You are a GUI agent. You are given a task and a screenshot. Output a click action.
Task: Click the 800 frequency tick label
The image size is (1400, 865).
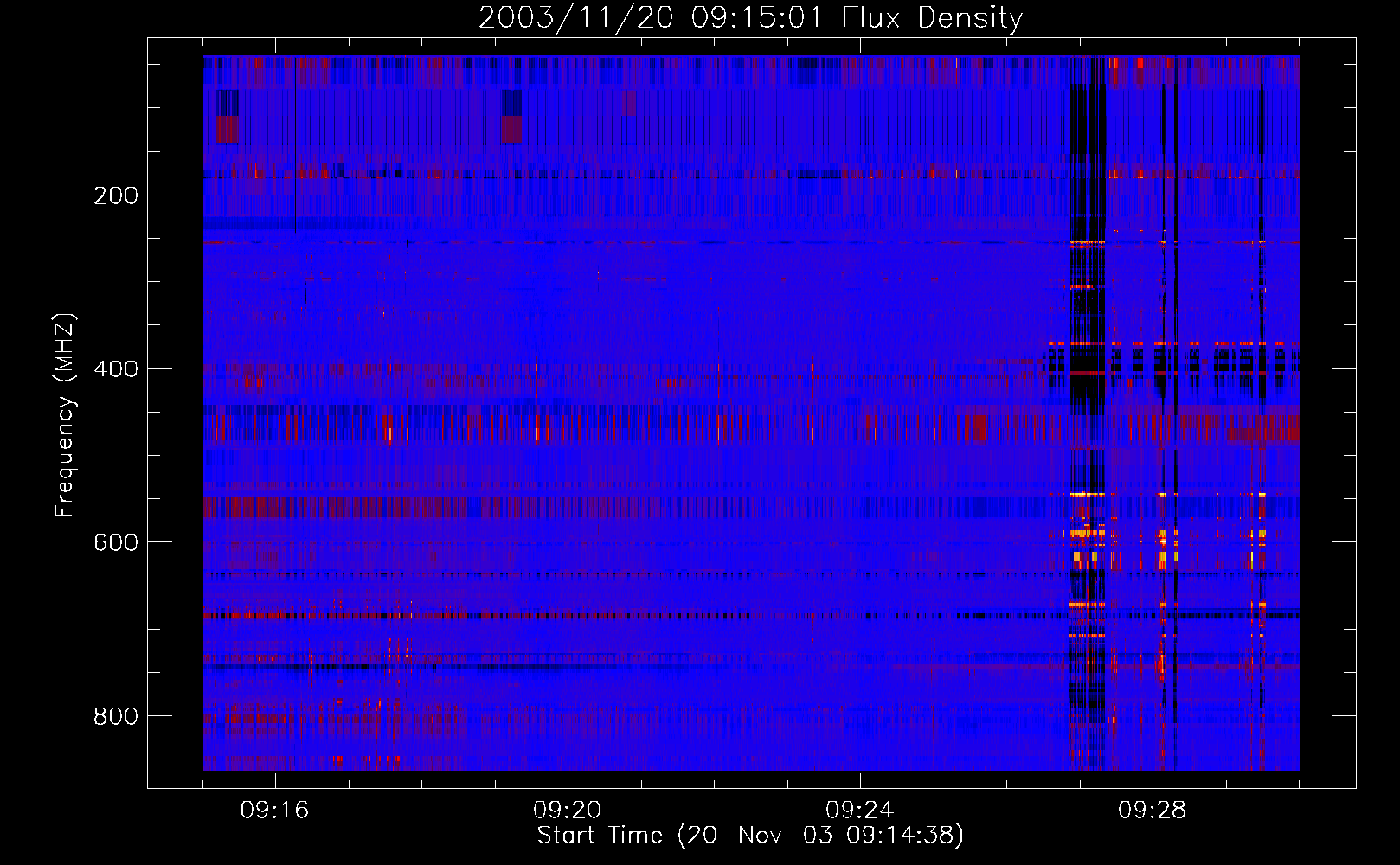click(116, 716)
